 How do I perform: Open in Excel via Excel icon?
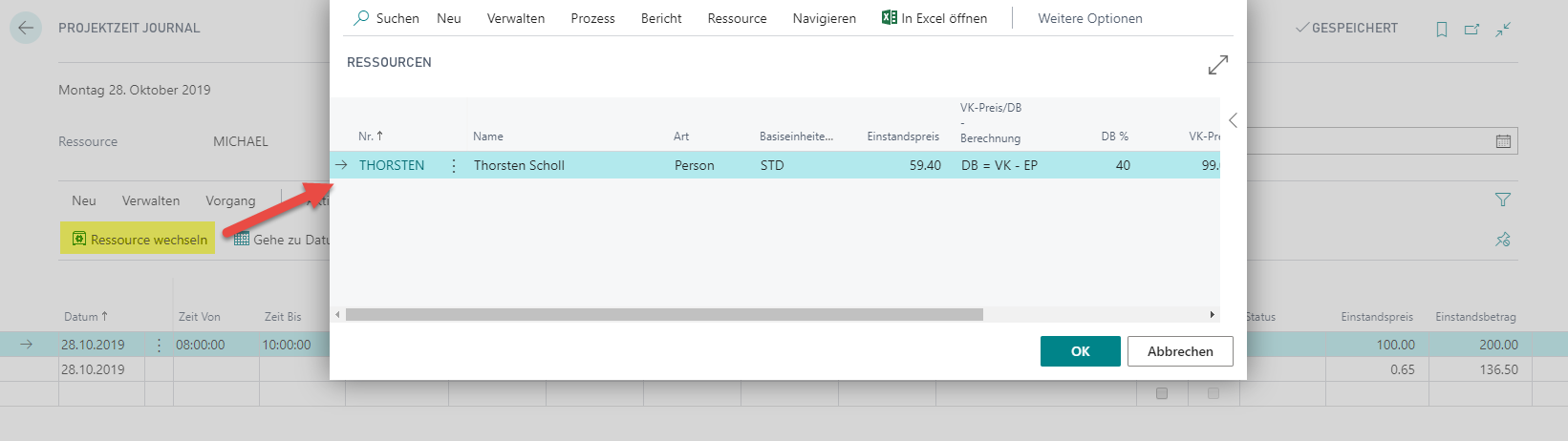tap(890, 17)
